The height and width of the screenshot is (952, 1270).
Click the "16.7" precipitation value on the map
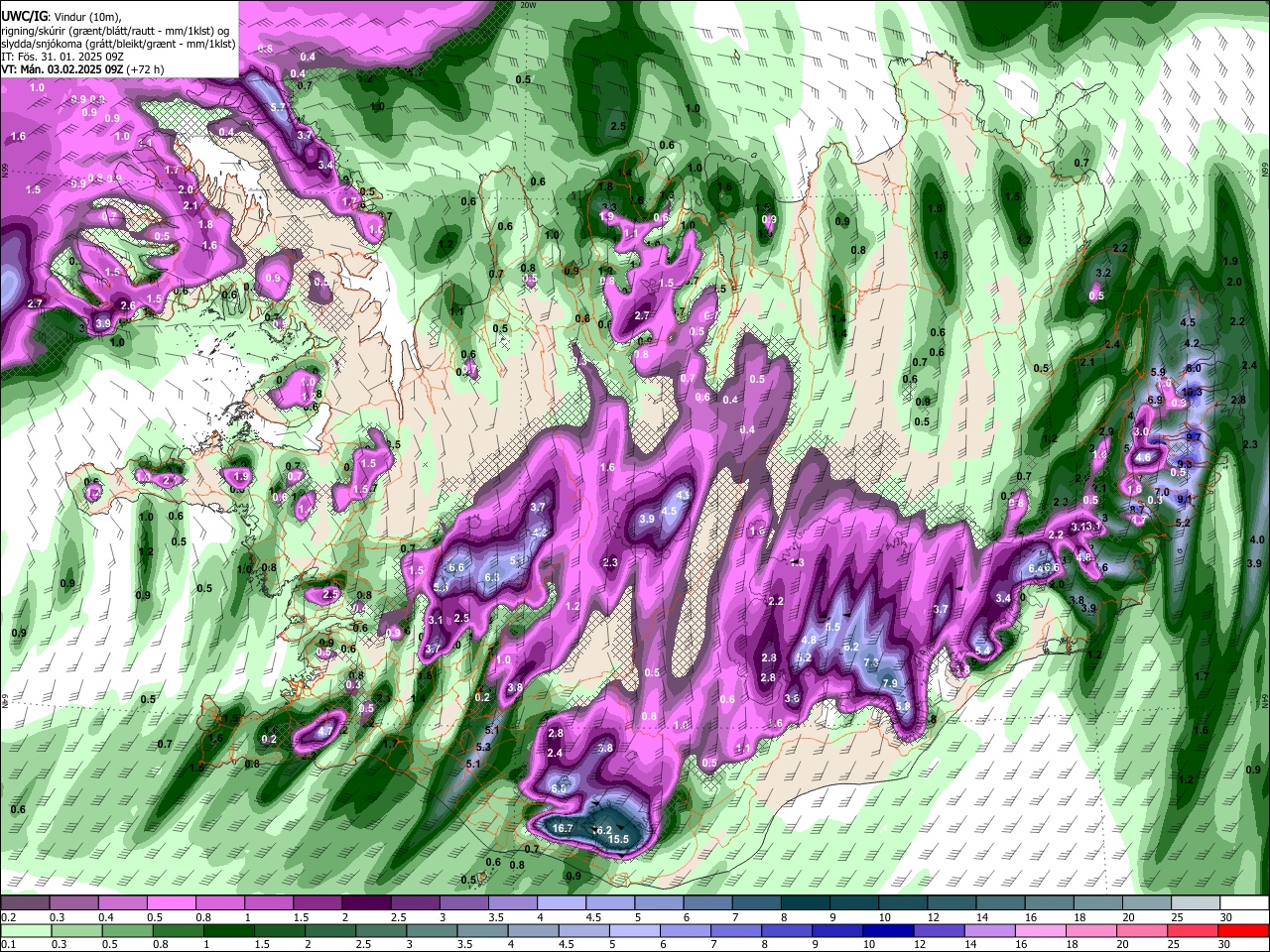563,828
